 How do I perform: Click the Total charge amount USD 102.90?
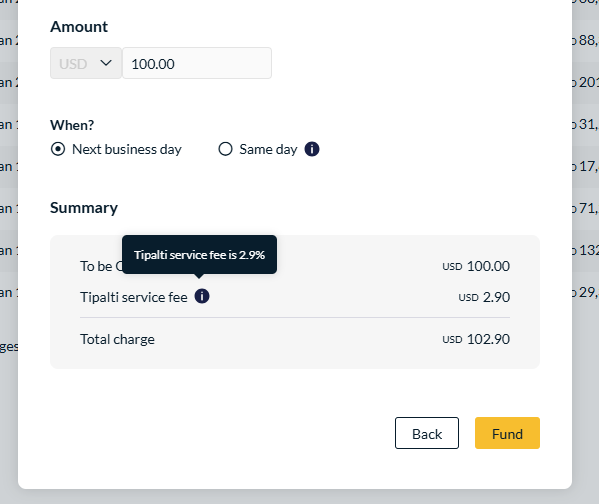pyautogui.click(x=476, y=339)
